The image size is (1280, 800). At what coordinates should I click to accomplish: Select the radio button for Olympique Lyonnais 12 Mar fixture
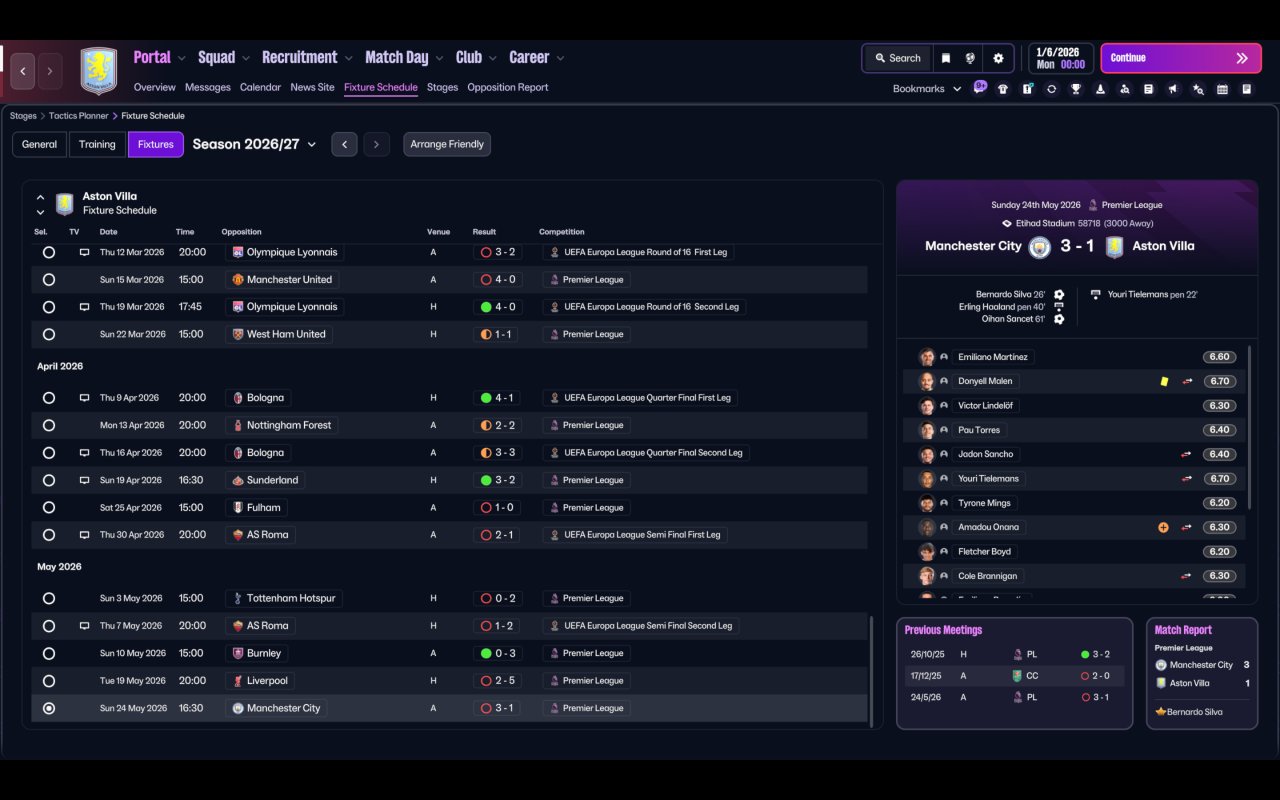point(49,252)
